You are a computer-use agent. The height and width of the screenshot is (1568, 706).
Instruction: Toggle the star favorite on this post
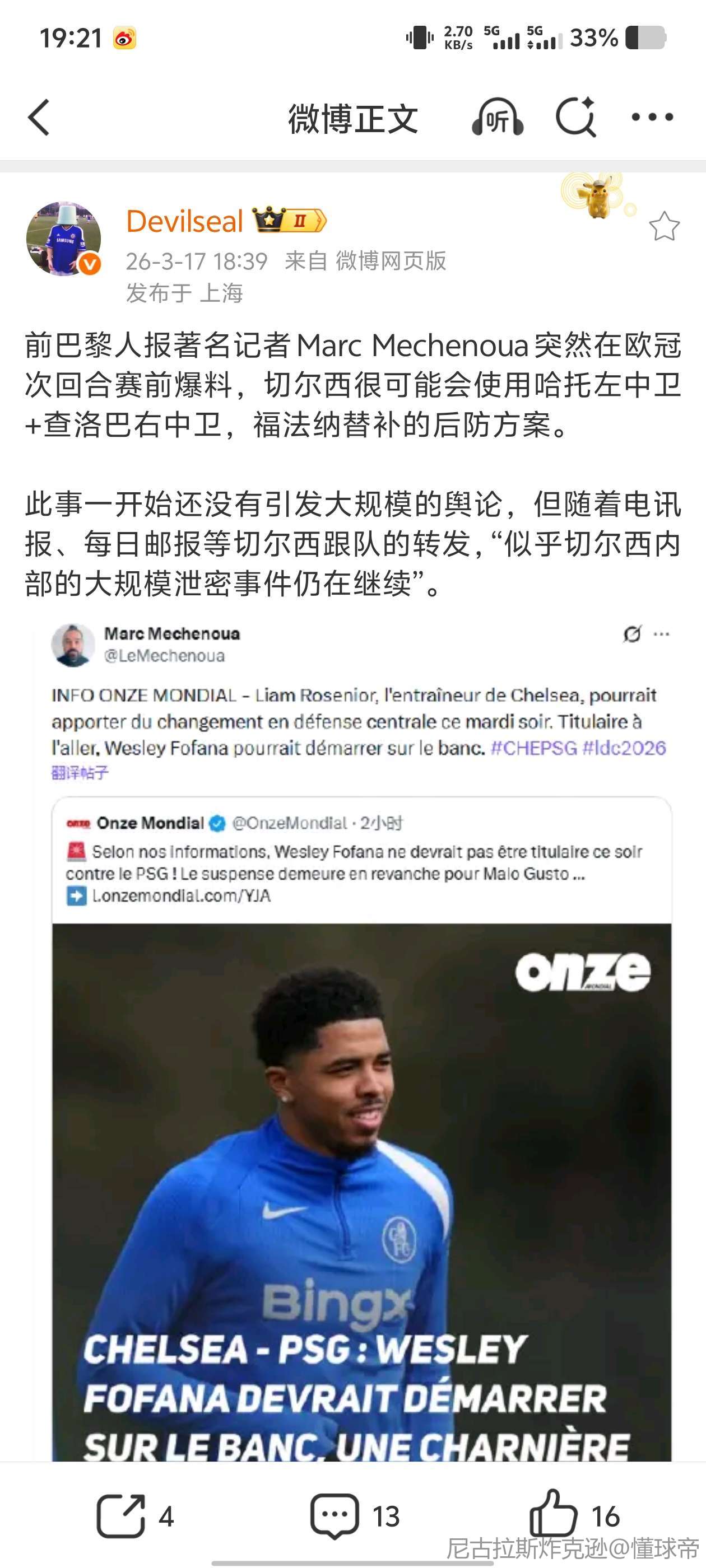click(664, 226)
